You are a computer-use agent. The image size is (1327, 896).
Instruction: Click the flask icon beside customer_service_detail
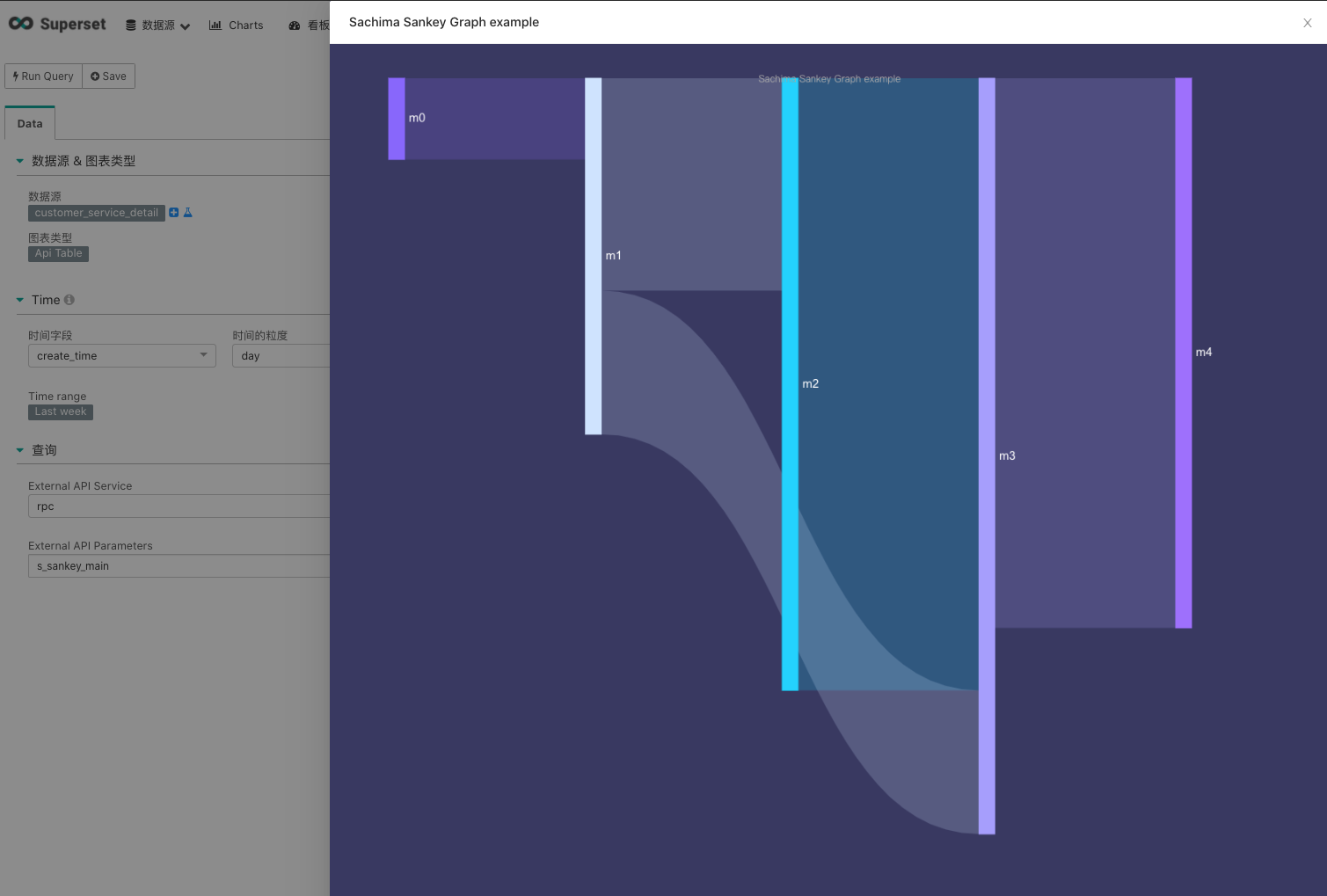pos(187,213)
